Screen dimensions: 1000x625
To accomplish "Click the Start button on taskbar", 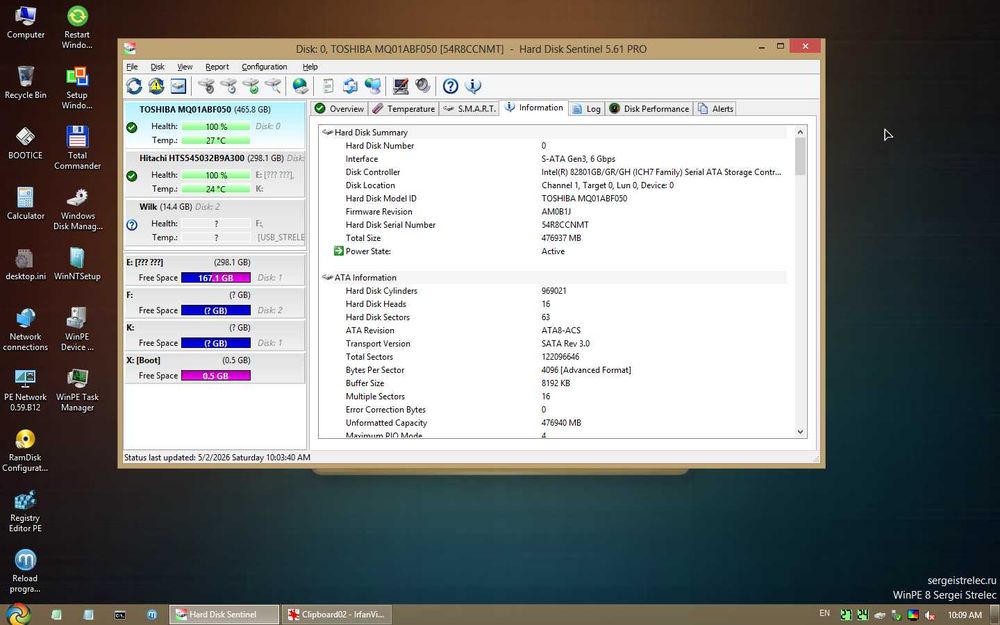I will pos(18,614).
